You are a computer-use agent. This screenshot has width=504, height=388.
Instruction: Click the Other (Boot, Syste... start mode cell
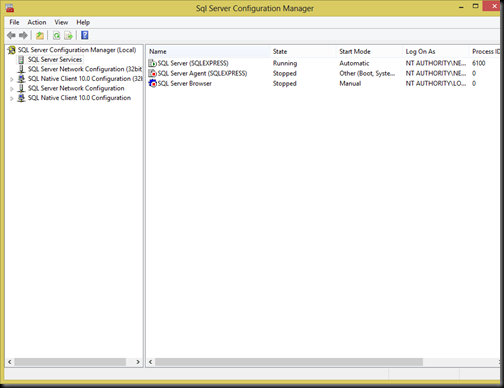(367, 73)
